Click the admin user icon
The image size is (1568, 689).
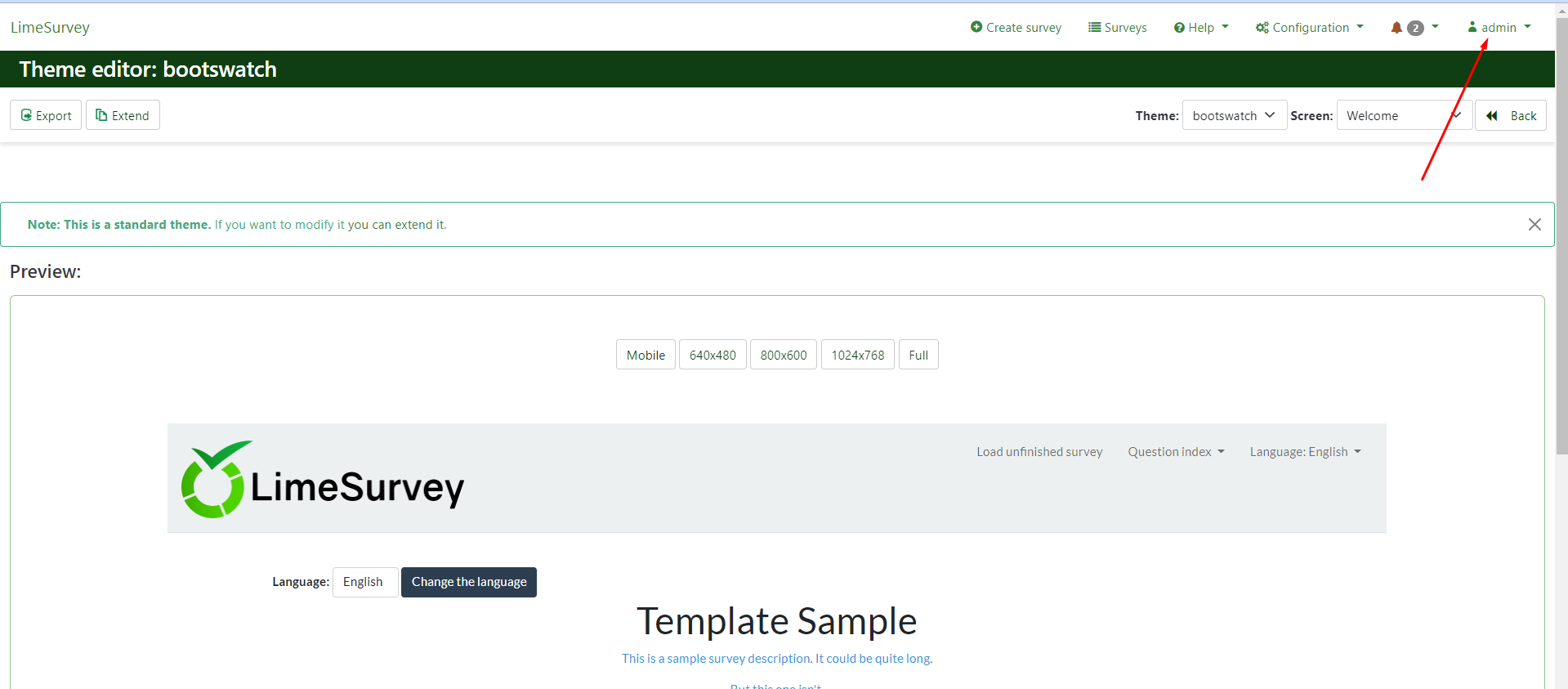click(x=1472, y=27)
